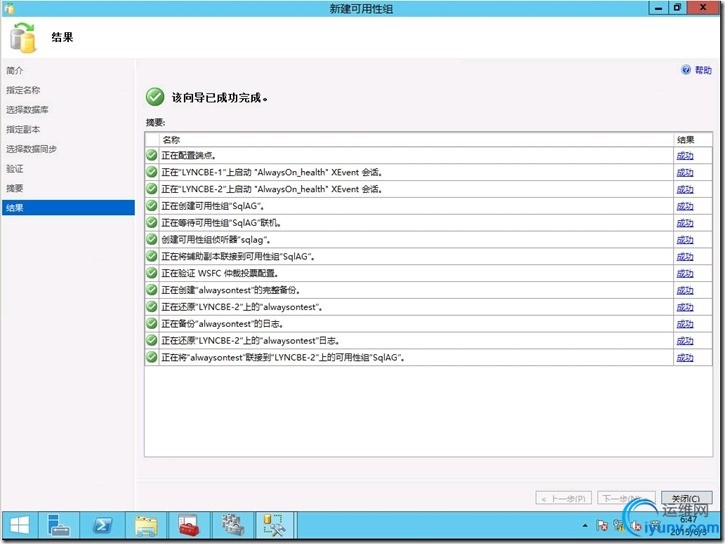Image resolution: width=725 pixels, height=544 pixels.
Task: Open 成功 link for WSFC 仲裁投票配置 row
Action: coord(685,274)
